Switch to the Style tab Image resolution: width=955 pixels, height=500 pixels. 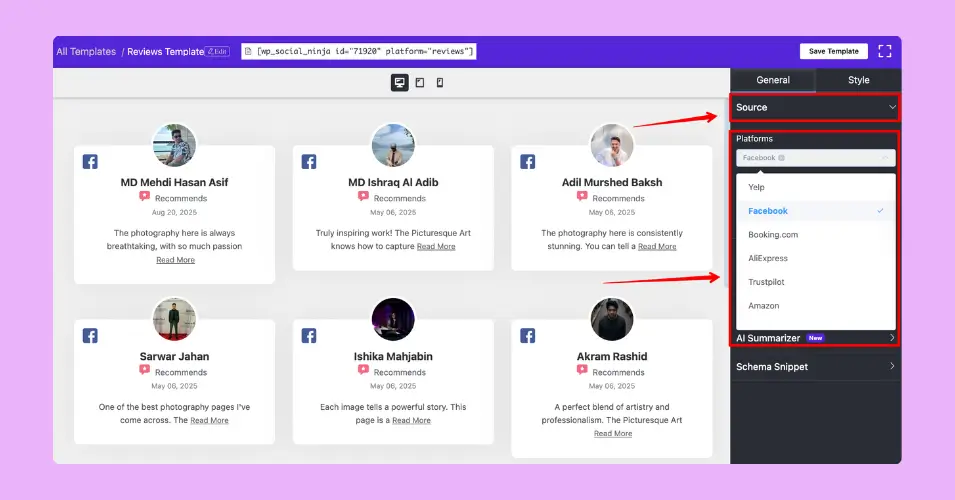pyautogui.click(x=858, y=80)
